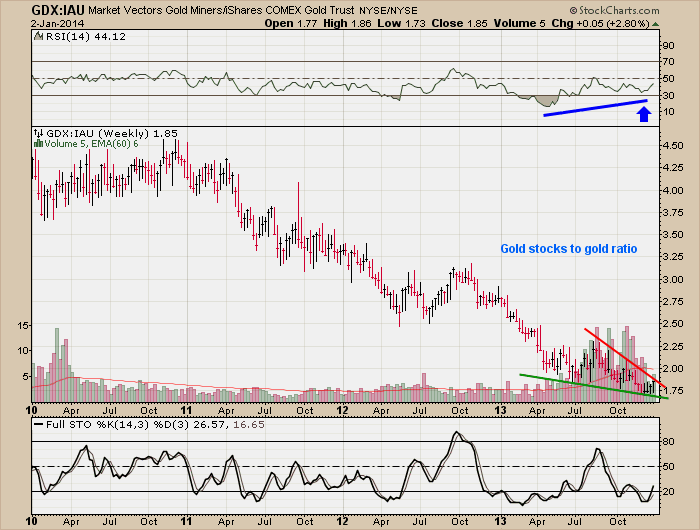The height and width of the screenshot is (530, 700).
Task: Click the NYSE/NYSE exchange label
Action: point(388,10)
